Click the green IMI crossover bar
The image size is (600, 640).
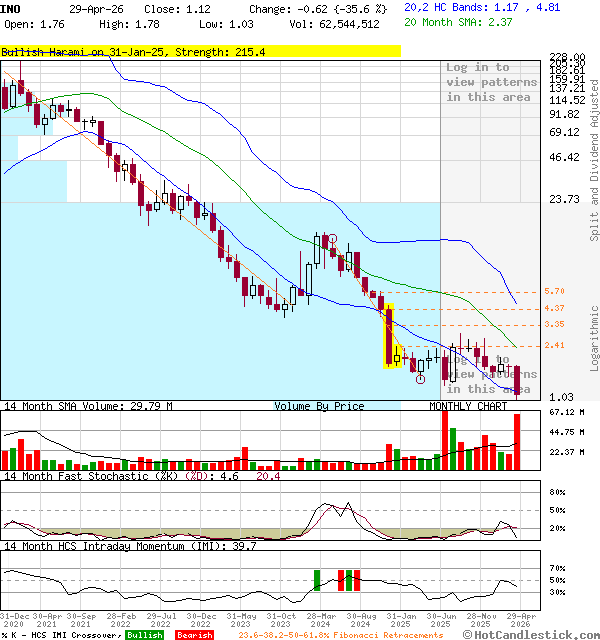317,580
